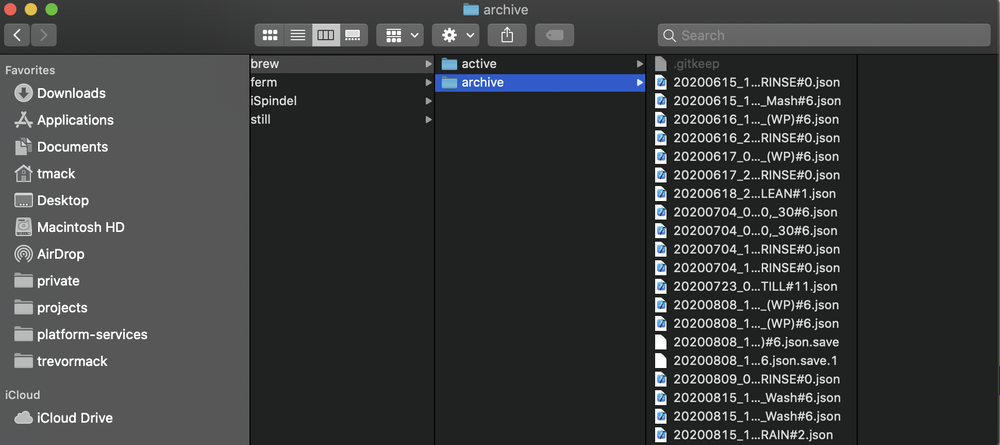Viewport: 1000px width, 445px height.
Task: Click the Edit Tags button
Action: pos(554,35)
